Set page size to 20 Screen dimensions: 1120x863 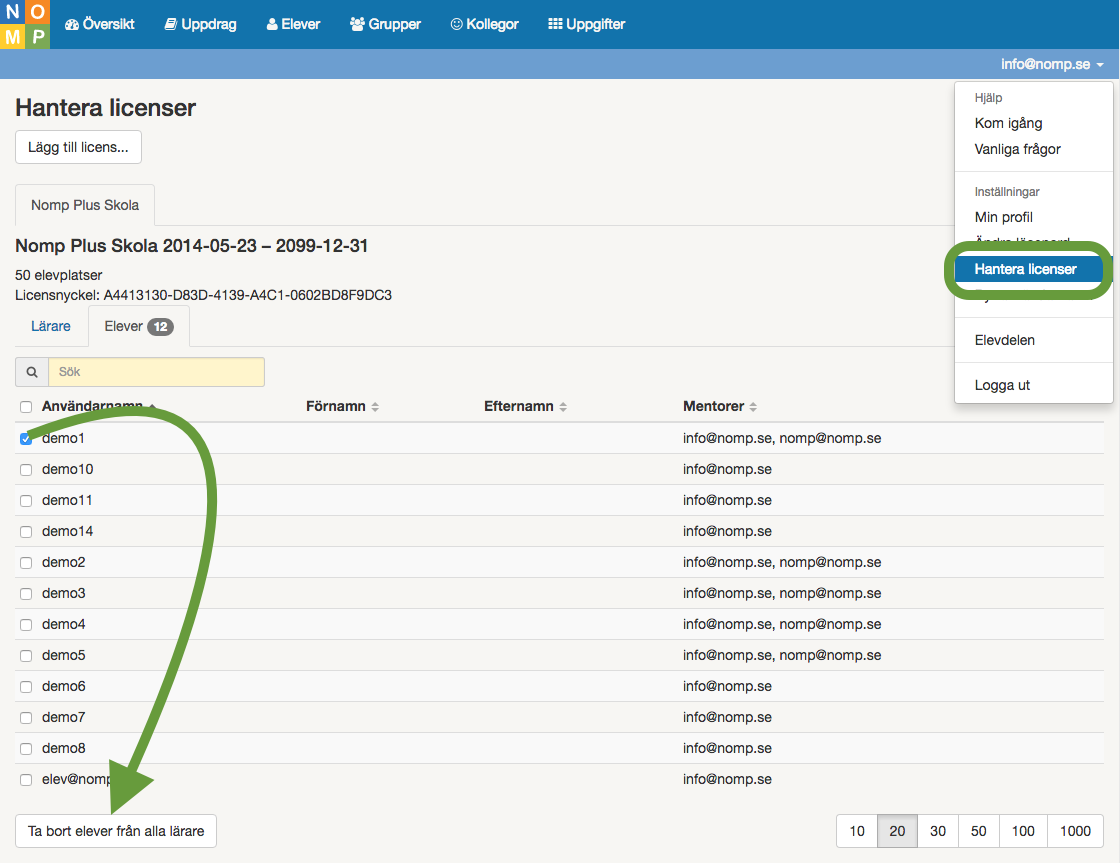(897, 831)
